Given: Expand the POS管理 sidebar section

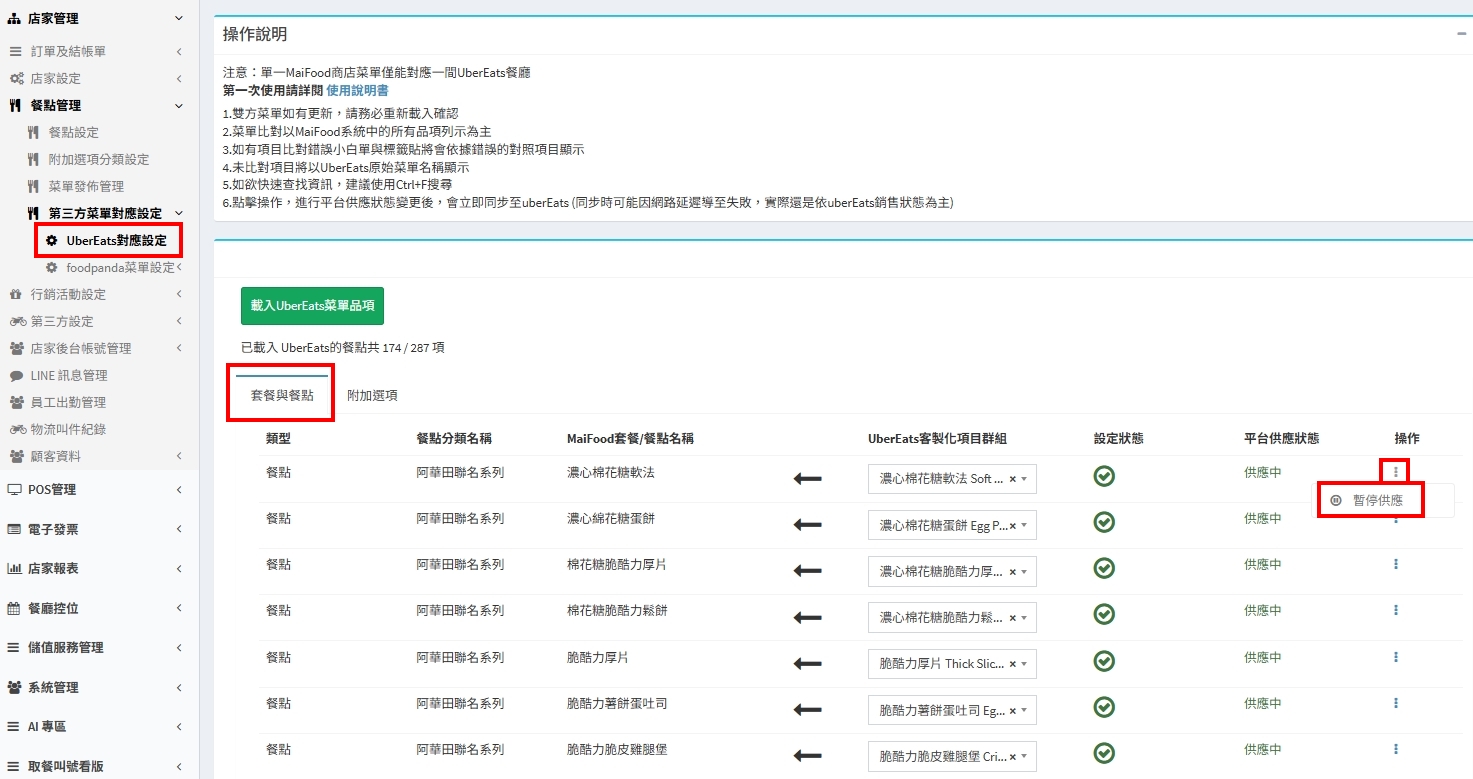Looking at the screenshot, I should [x=90, y=490].
